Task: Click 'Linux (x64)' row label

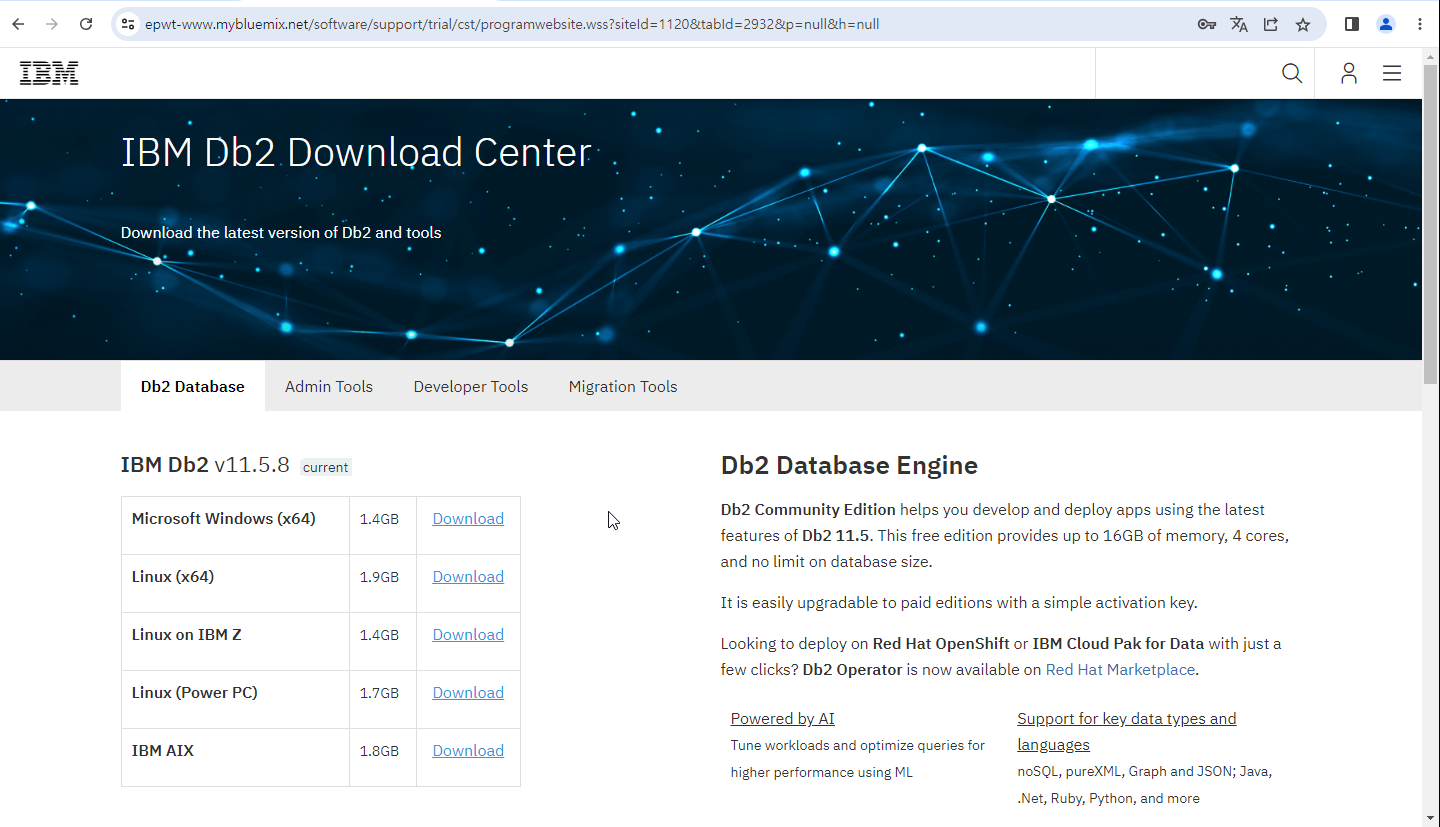Action: click(x=173, y=576)
